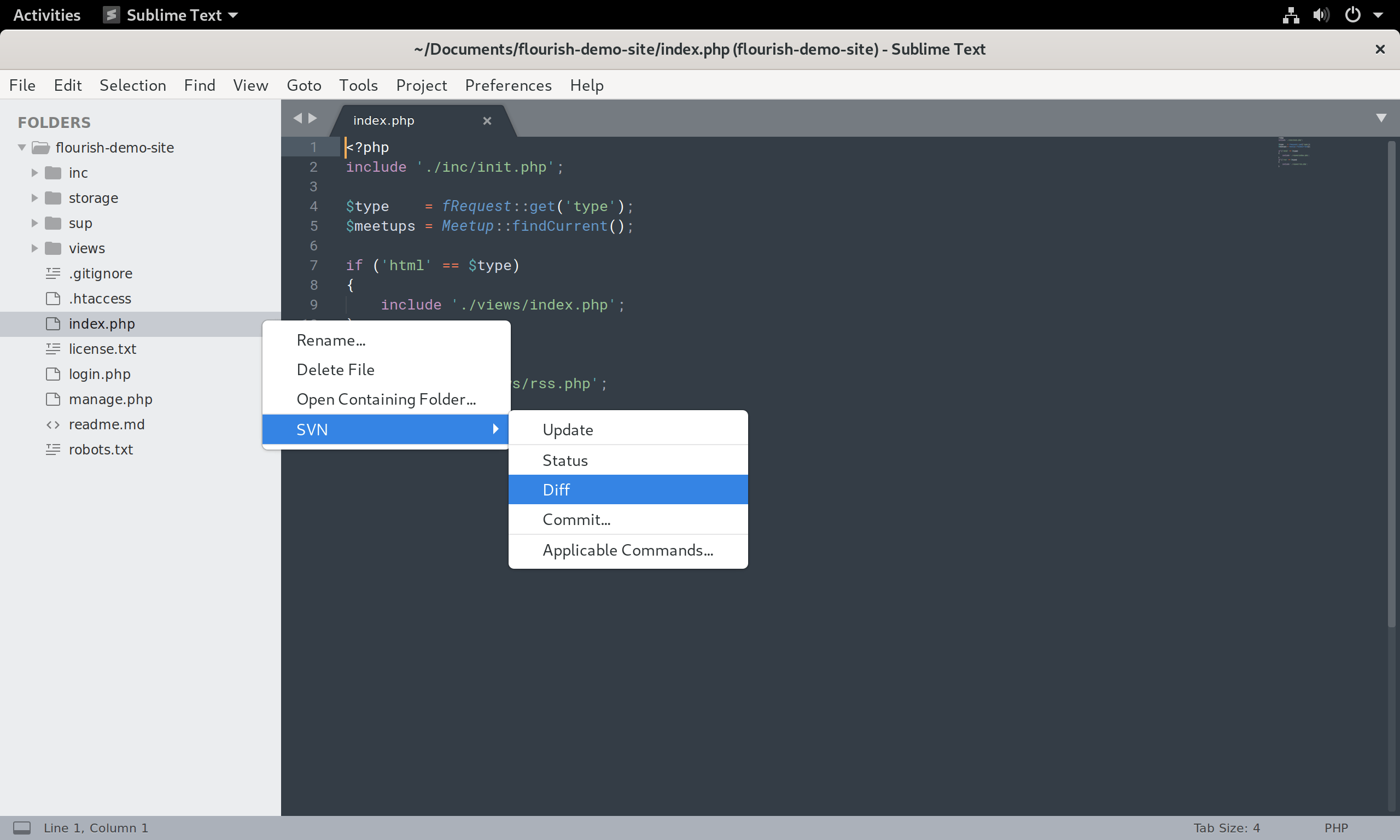The height and width of the screenshot is (840, 1400).
Task: Open the Selection menu
Action: pos(132,85)
